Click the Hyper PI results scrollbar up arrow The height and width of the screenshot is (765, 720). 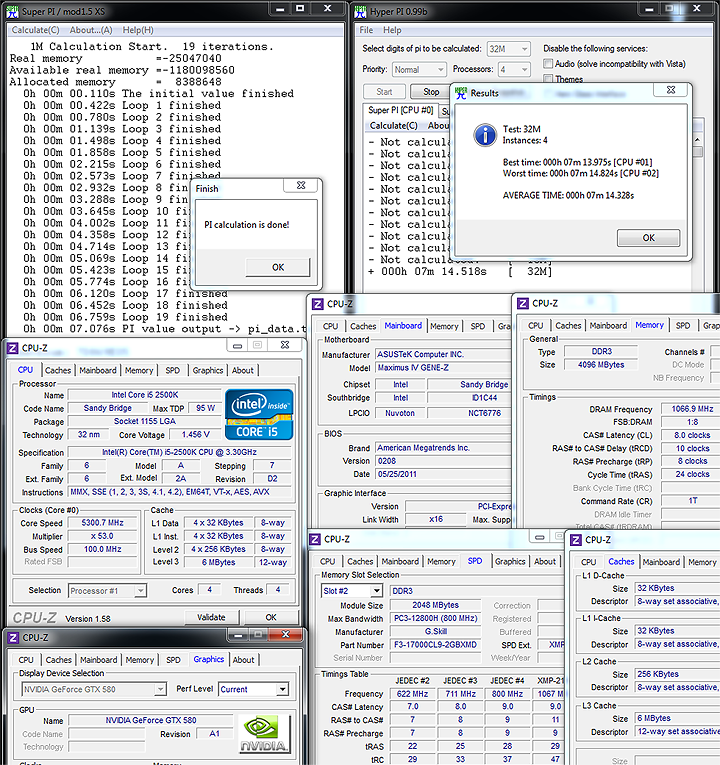point(698,140)
